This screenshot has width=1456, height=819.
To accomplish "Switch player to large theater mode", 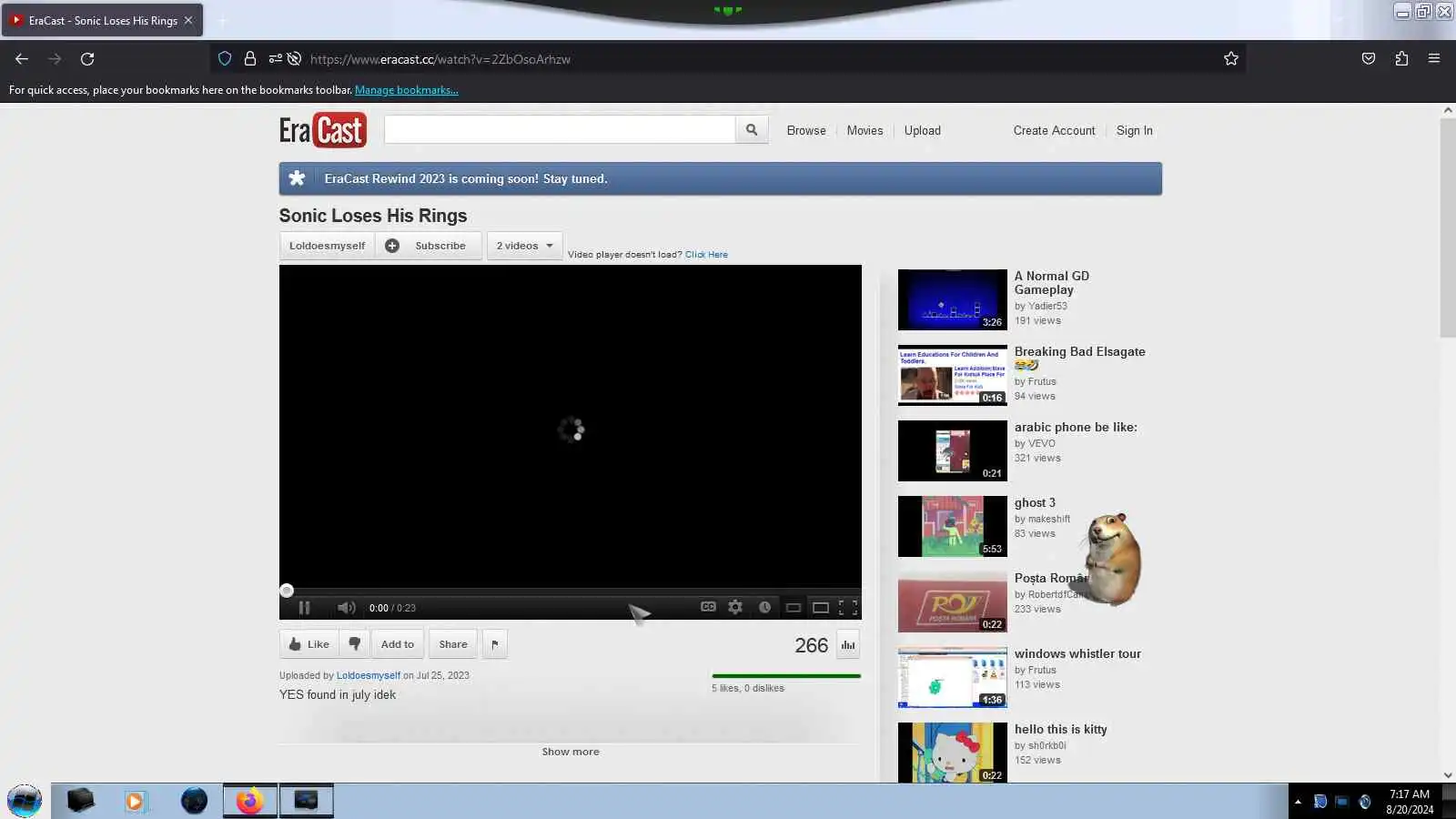I will tap(821, 608).
